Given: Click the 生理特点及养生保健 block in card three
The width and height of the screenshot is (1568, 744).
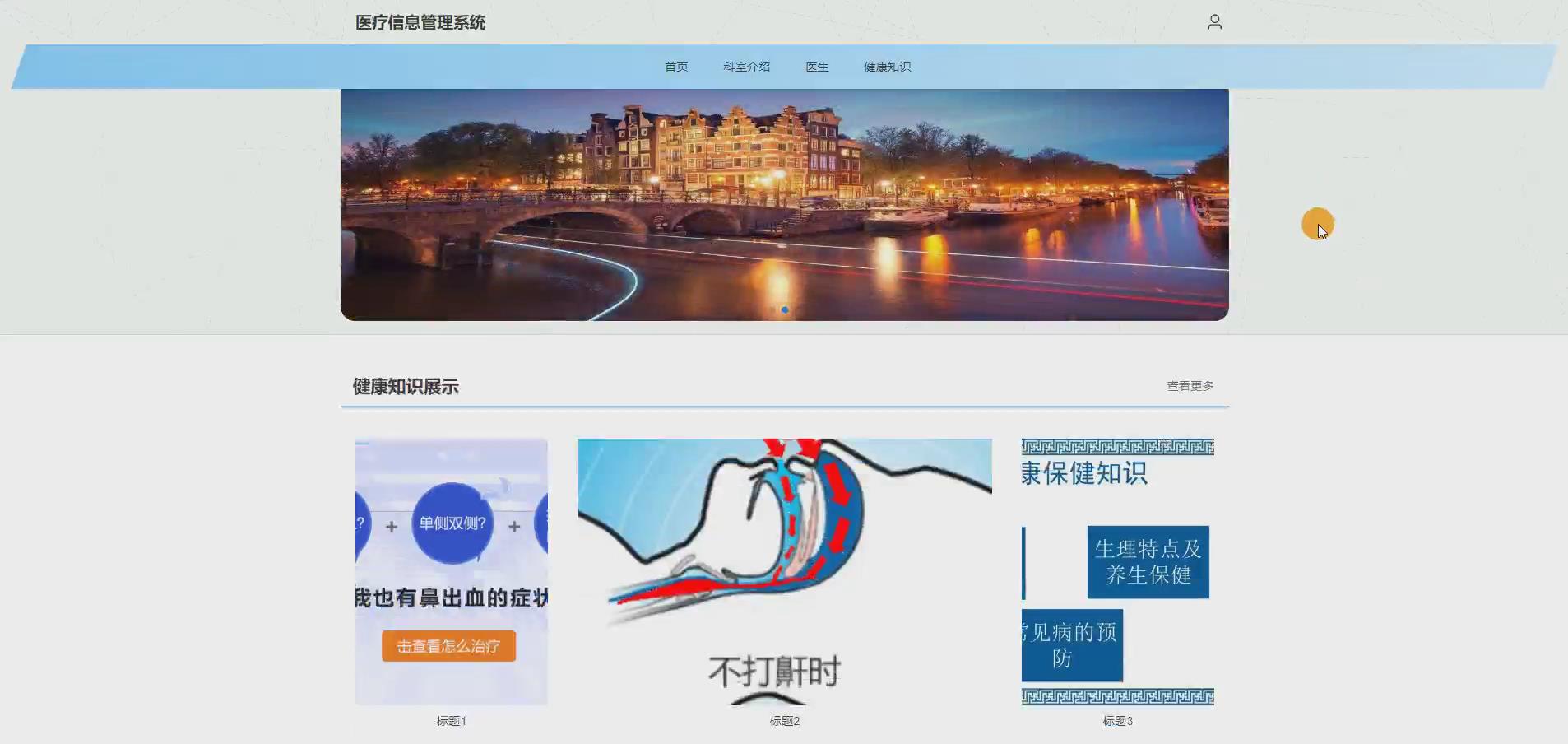Looking at the screenshot, I should point(1148,561).
